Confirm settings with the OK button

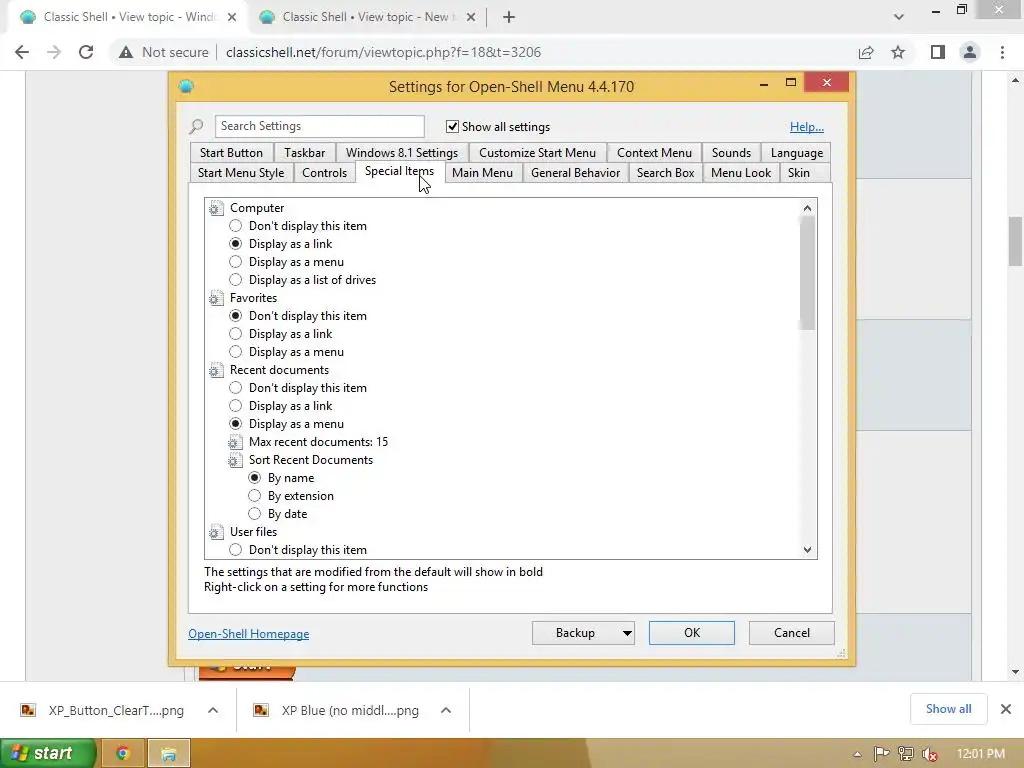click(x=692, y=633)
